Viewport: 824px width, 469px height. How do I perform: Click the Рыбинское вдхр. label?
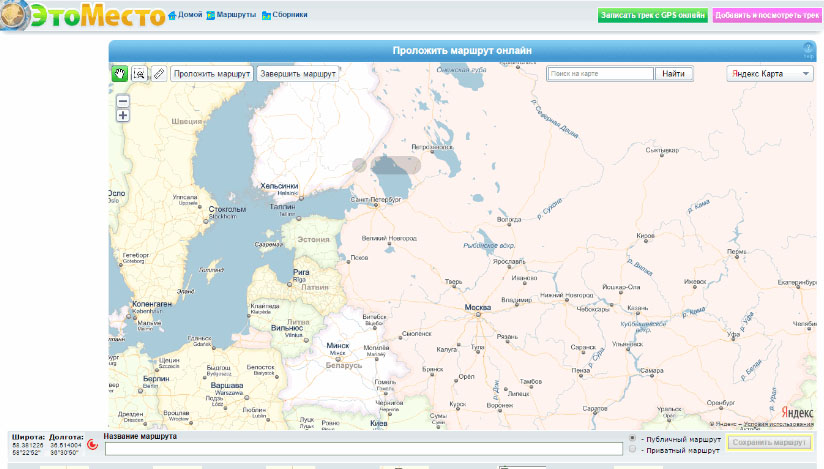pyautogui.click(x=489, y=246)
